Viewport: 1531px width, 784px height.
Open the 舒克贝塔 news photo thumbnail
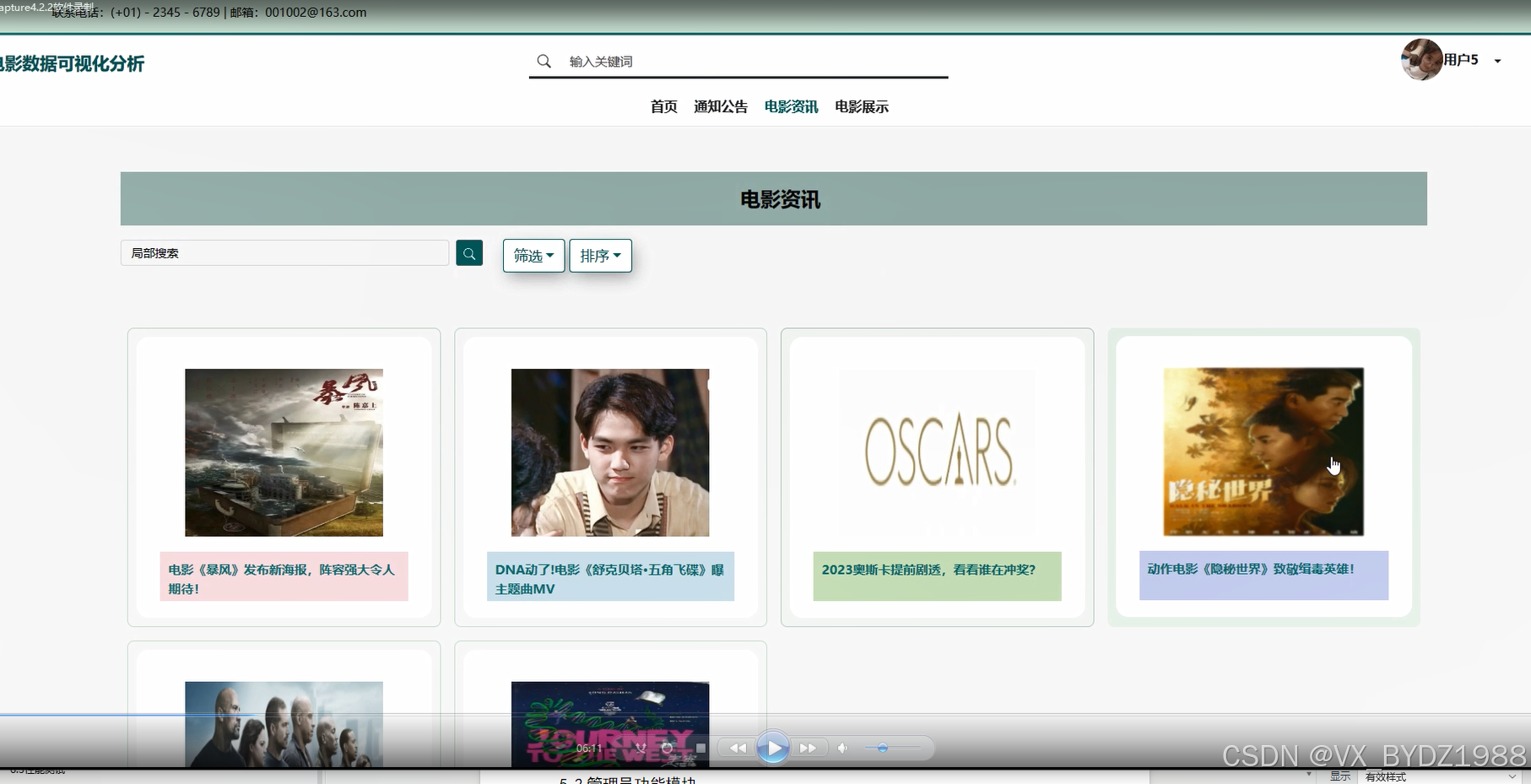pyautogui.click(x=610, y=452)
